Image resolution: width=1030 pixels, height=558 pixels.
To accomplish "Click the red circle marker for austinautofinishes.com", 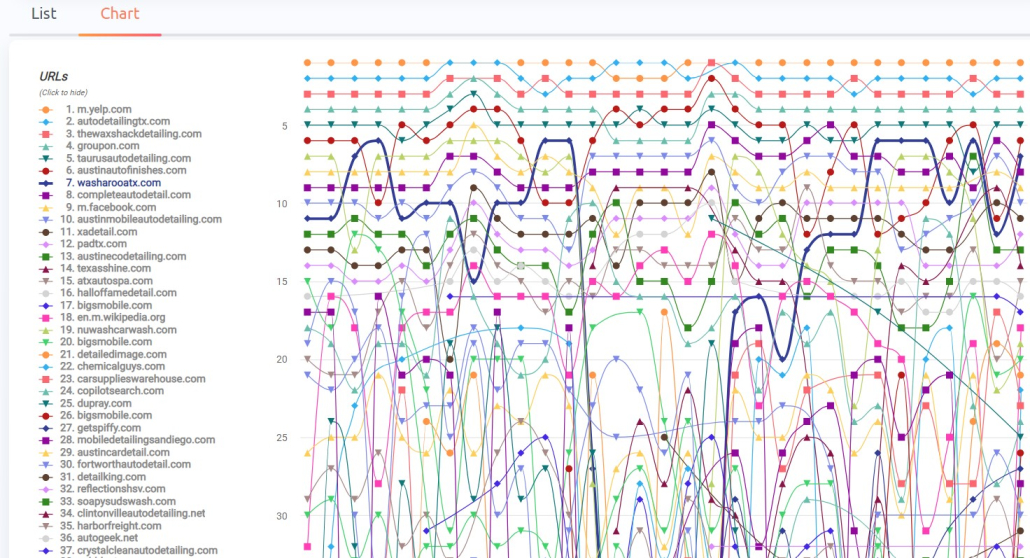I will pos(45,170).
